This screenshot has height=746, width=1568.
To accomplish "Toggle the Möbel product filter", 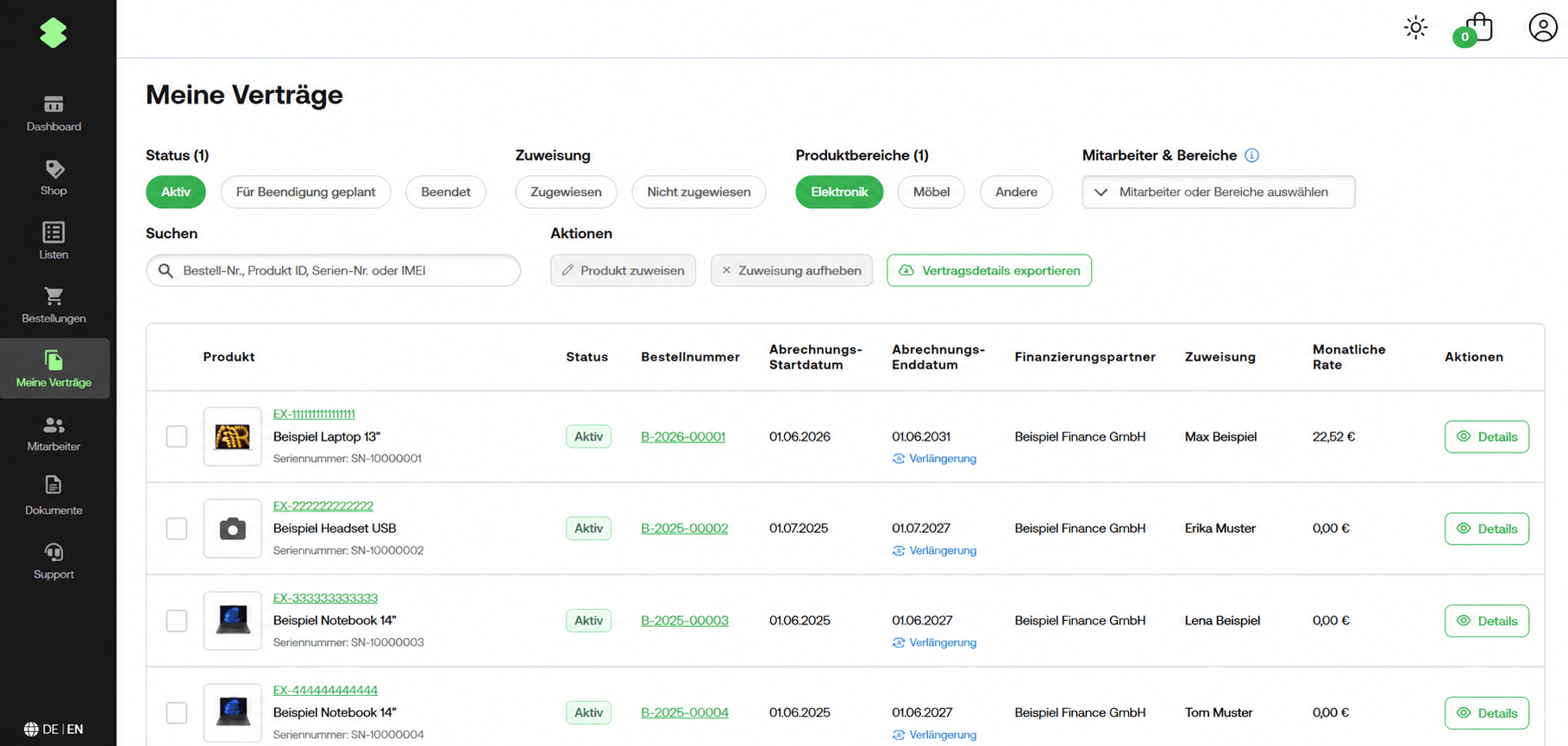I will (931, 191).
